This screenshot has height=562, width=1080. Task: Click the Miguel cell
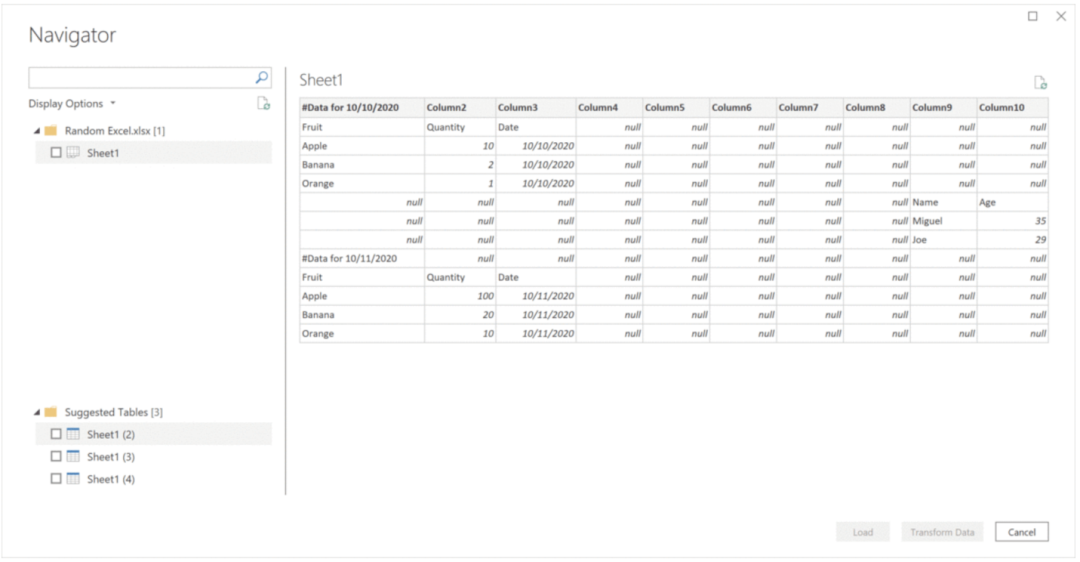[x=944, y=221]
